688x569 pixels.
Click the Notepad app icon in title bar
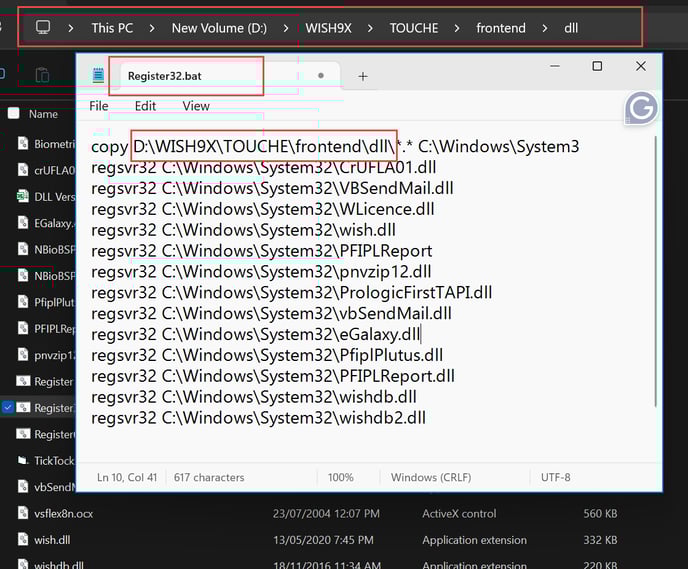(x=98, y=76)
